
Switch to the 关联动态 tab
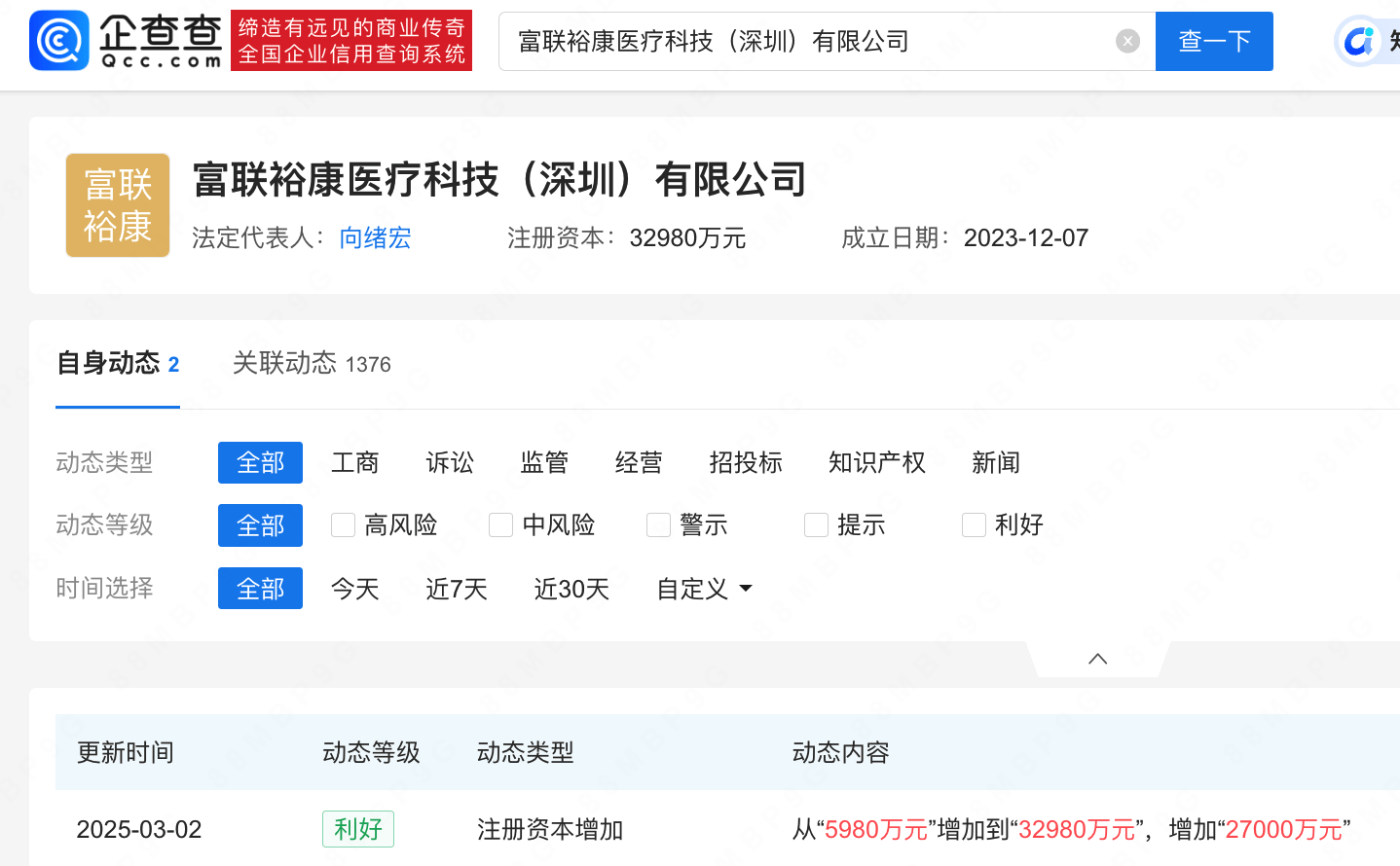[x=312, y=364]
